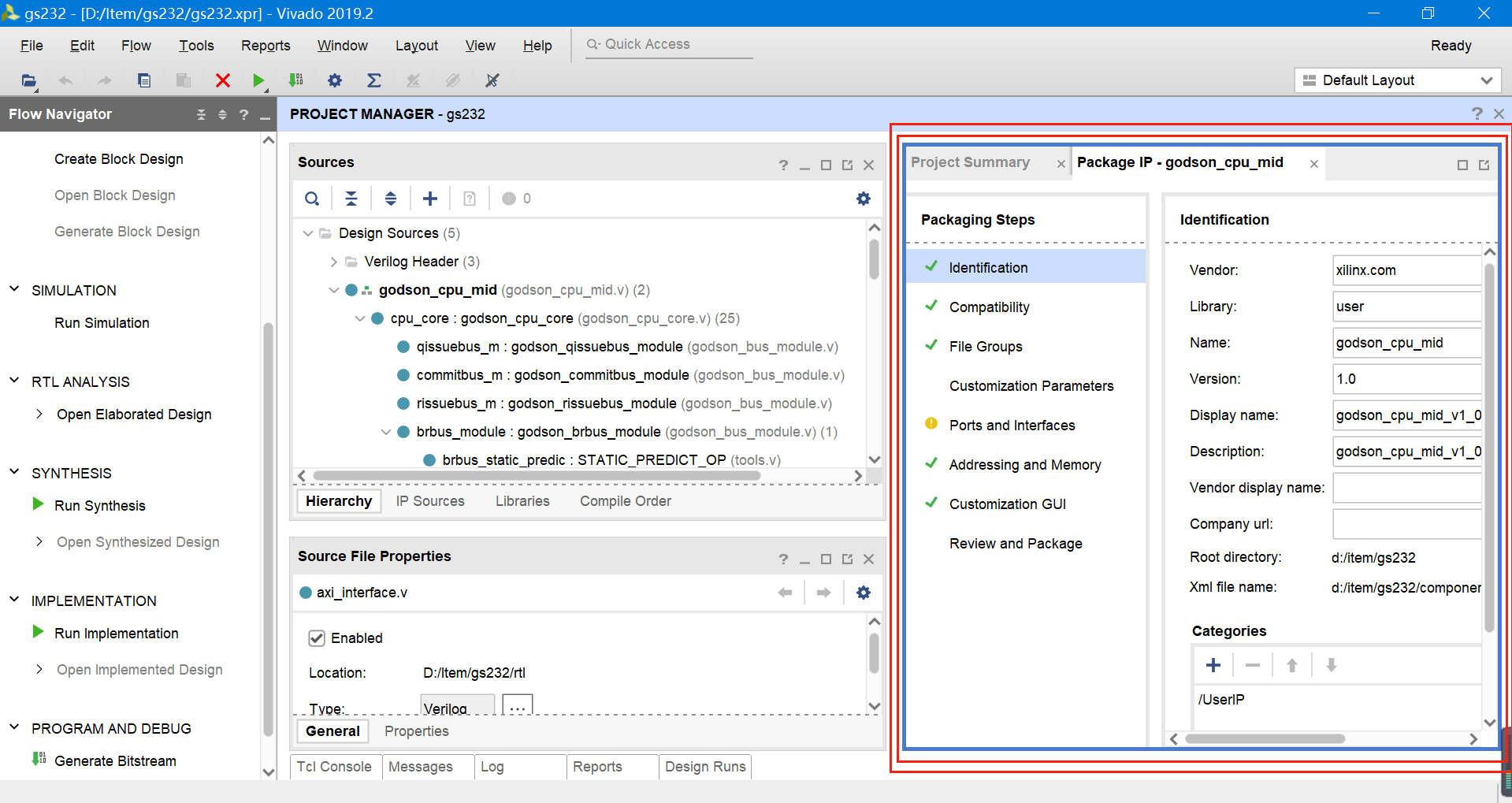Click the Open Project toolbar icon
The height and width of the screenshot is (803, 1512).
pyautogui.click(x=29, y=80)
